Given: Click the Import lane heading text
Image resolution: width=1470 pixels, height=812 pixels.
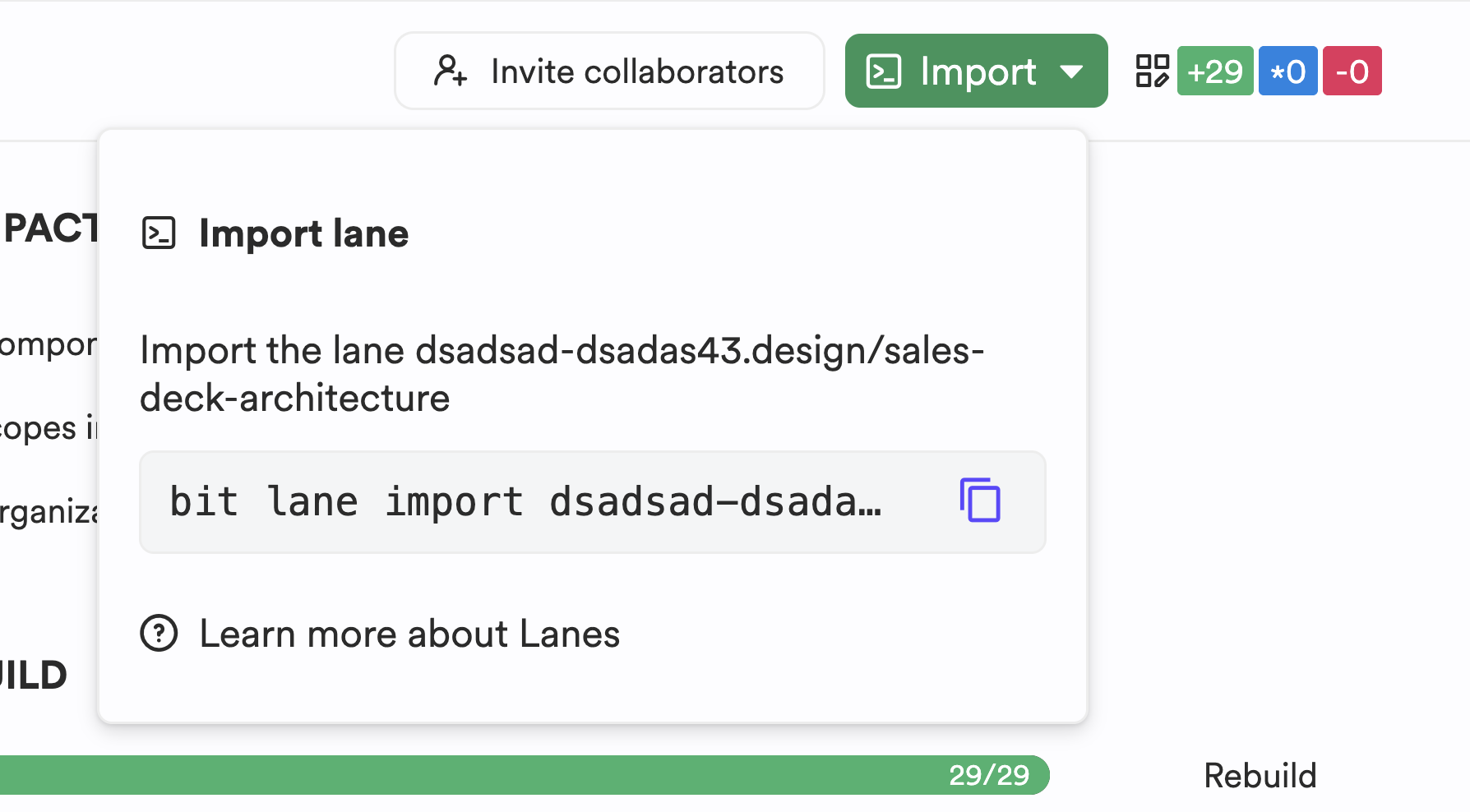Looking at the screenshot, I should (303, 233).
